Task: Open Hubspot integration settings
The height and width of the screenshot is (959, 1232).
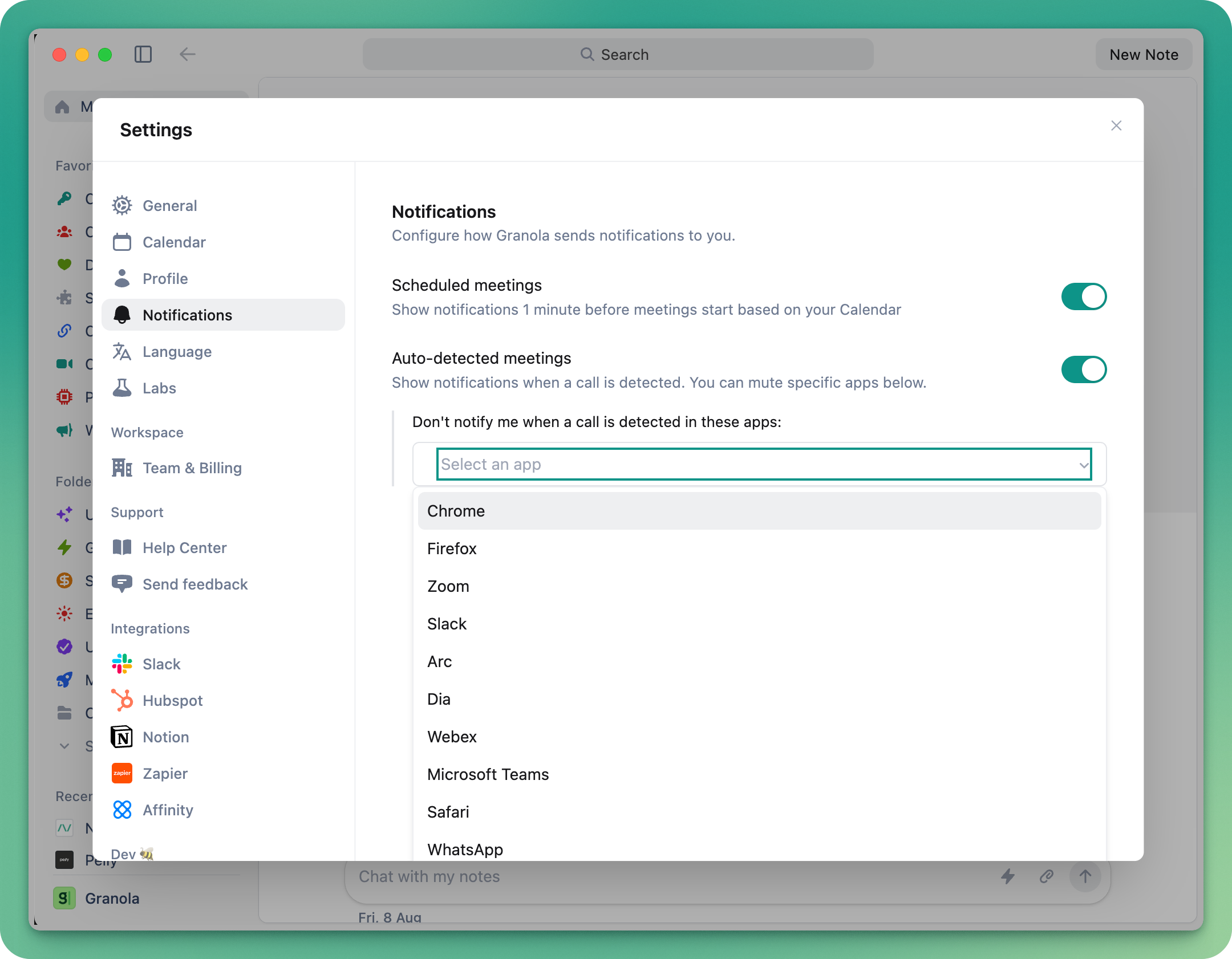Action: (x=223, y=700)
